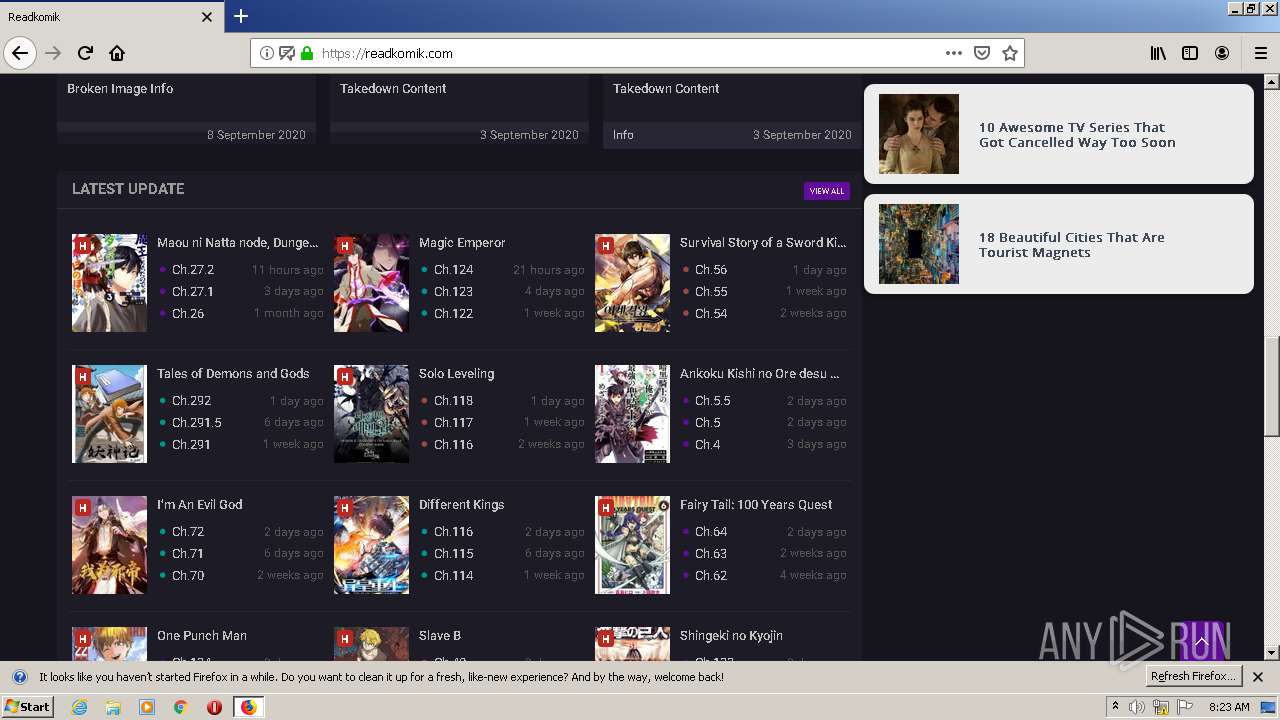Click Ch.55 of Survival Story

tap(711, 292)
